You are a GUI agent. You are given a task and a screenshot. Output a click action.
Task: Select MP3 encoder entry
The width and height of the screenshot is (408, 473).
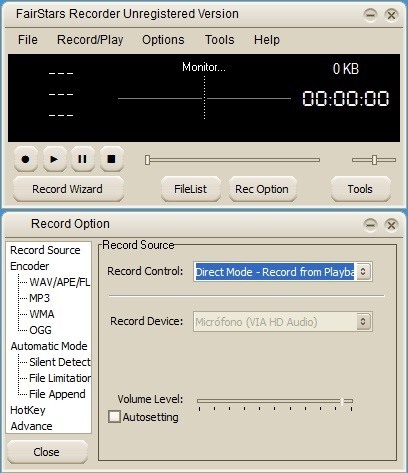coord(39,298)
